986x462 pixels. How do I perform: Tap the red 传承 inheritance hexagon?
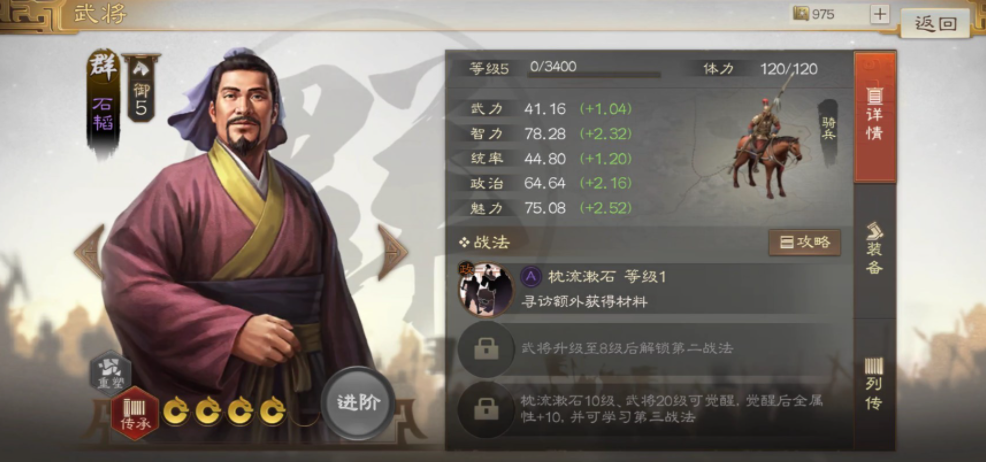pos(135,414)
